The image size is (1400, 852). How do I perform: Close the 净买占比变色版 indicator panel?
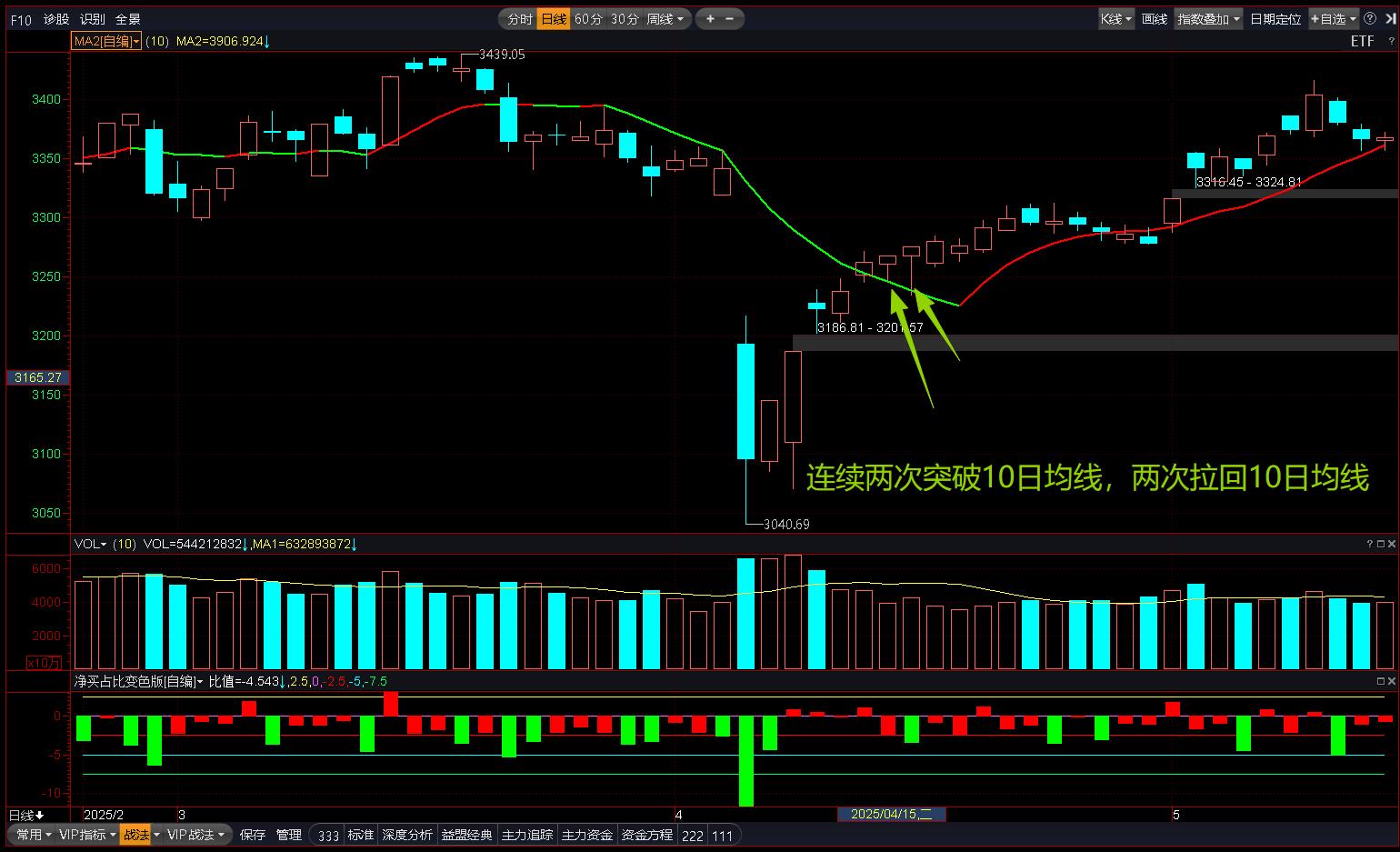[1391, 681]
